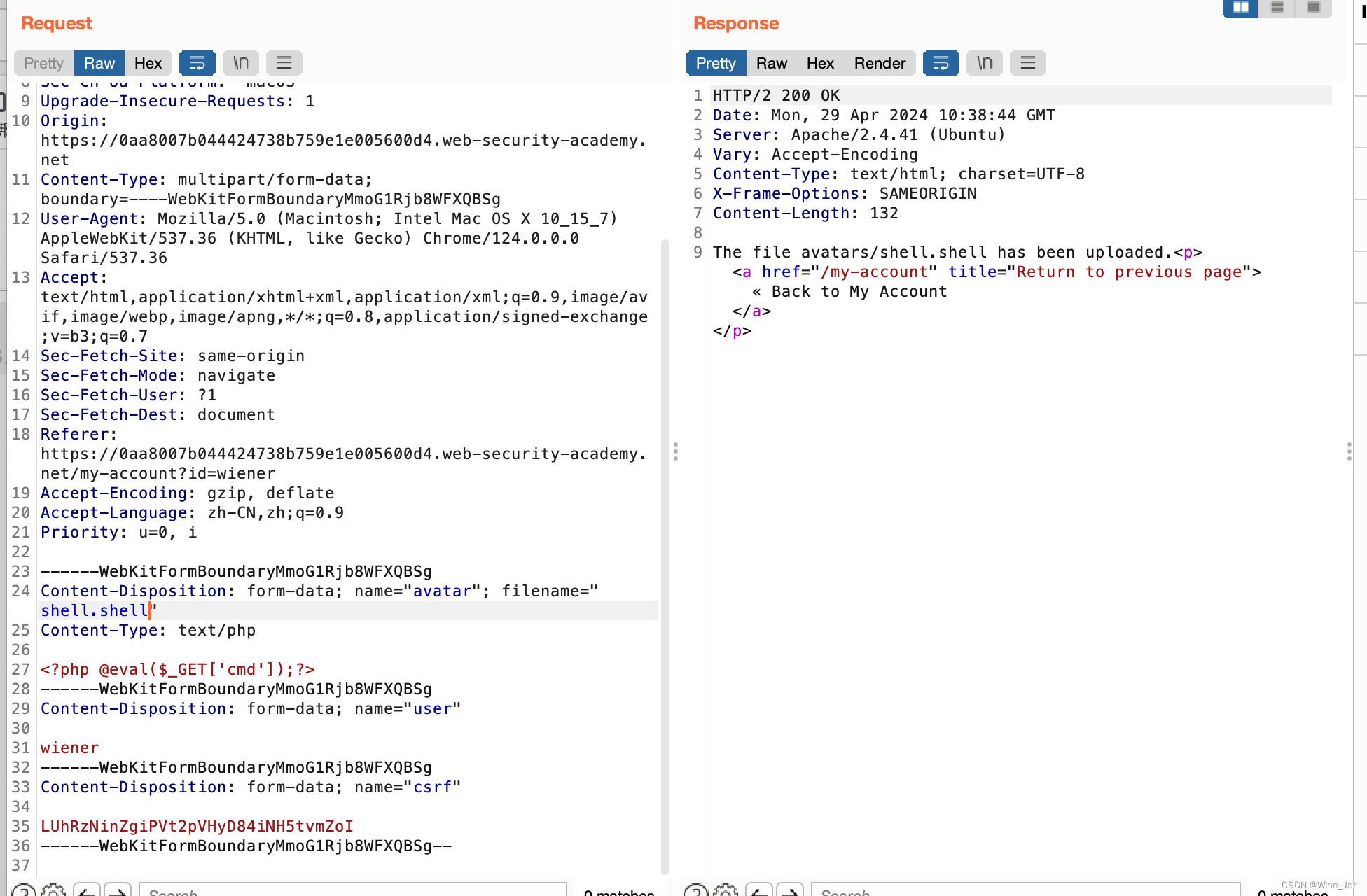Click the Content-Disposition name="csrf" line
The height and width of the screenshot is (896, 1367).
click(251, 787)
